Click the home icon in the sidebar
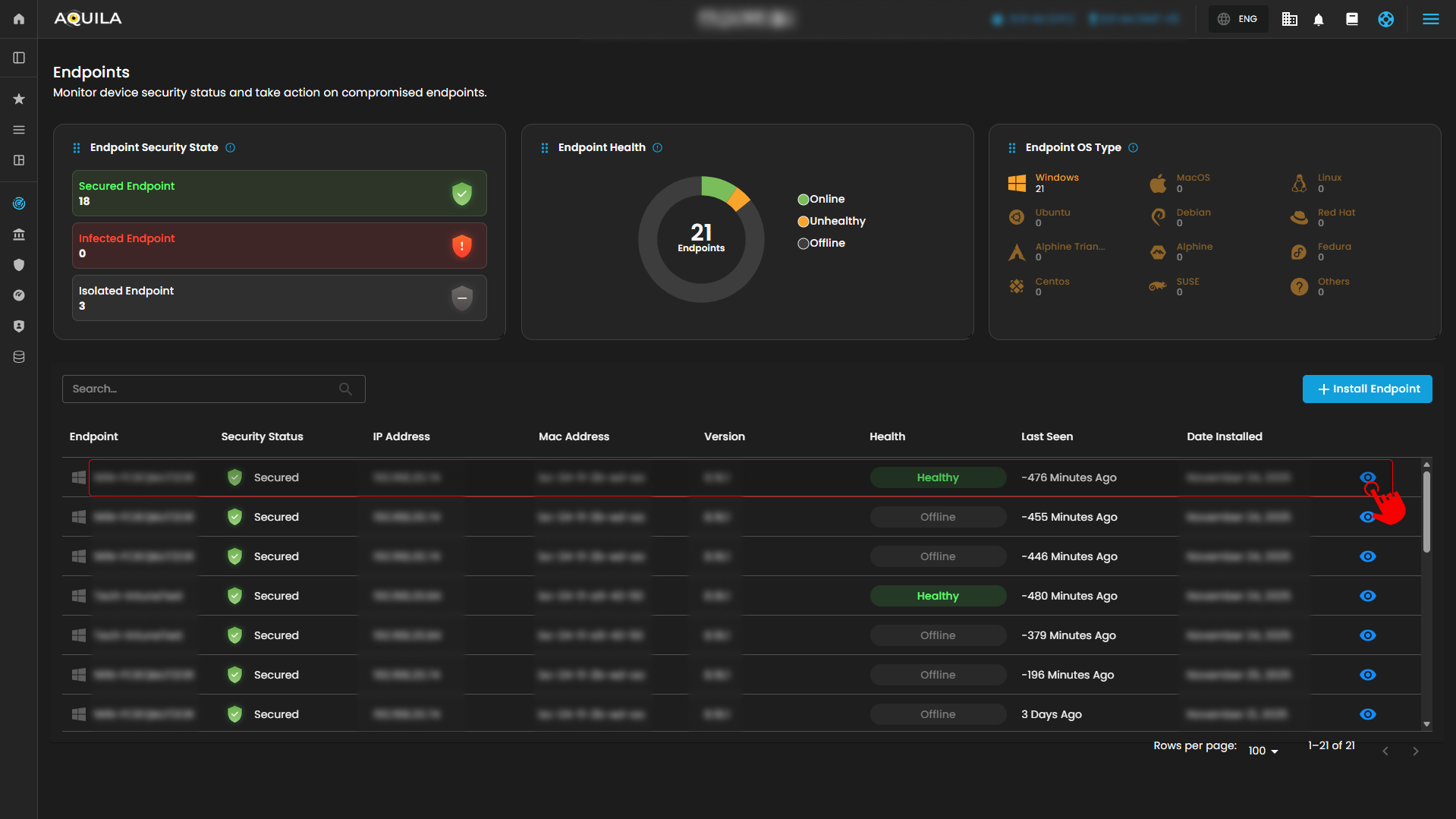Viewport: 1456px width, 819px height. pos(19,19)
